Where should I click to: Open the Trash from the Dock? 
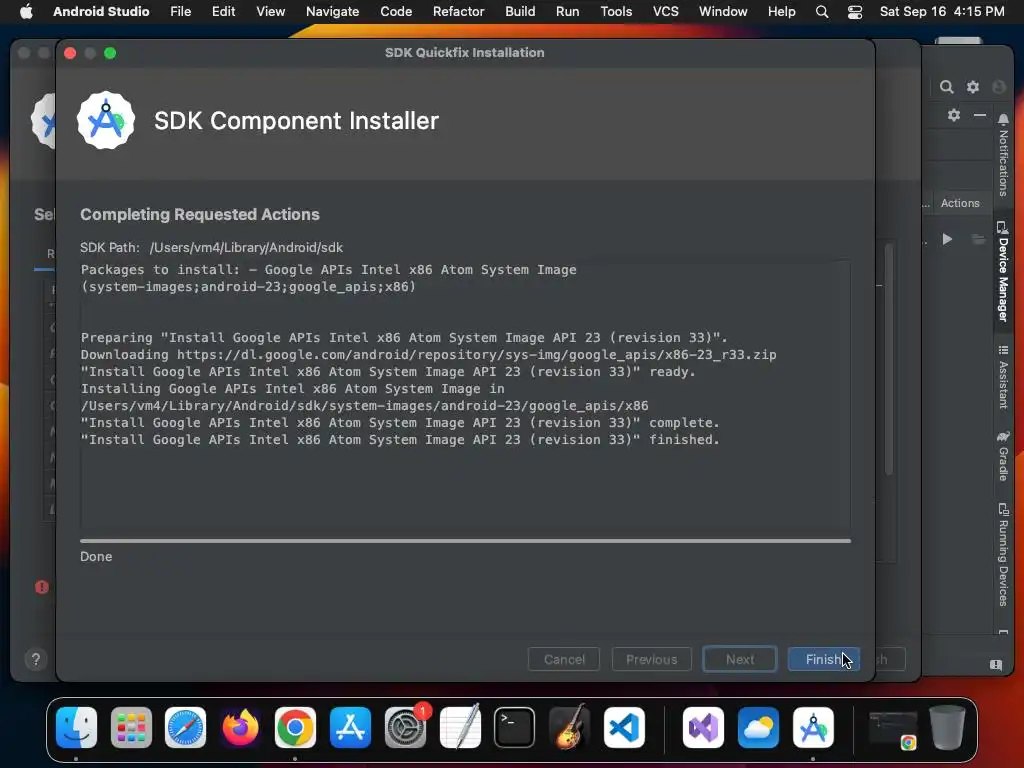pos(948,728)
